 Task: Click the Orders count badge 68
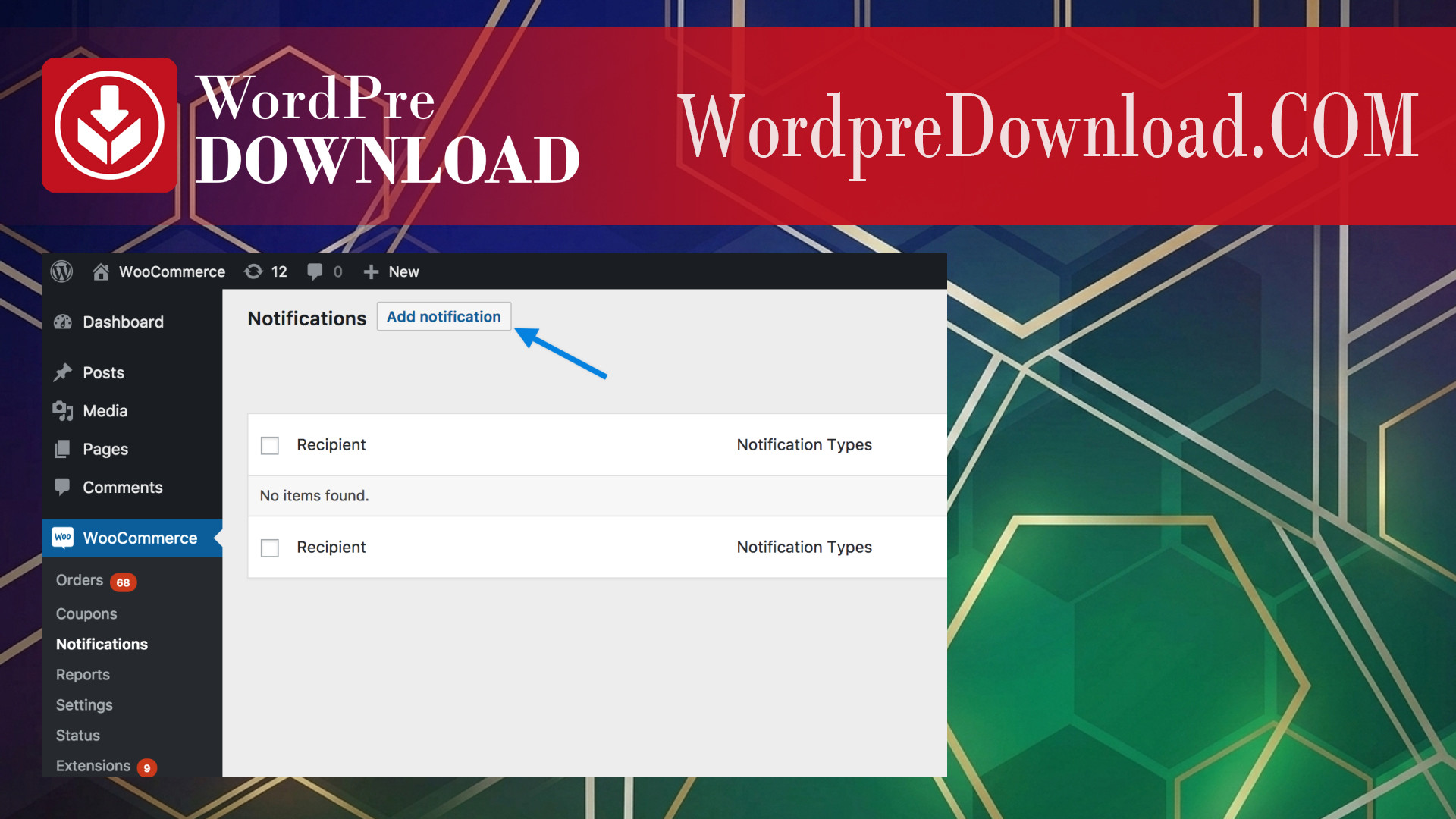123,582
